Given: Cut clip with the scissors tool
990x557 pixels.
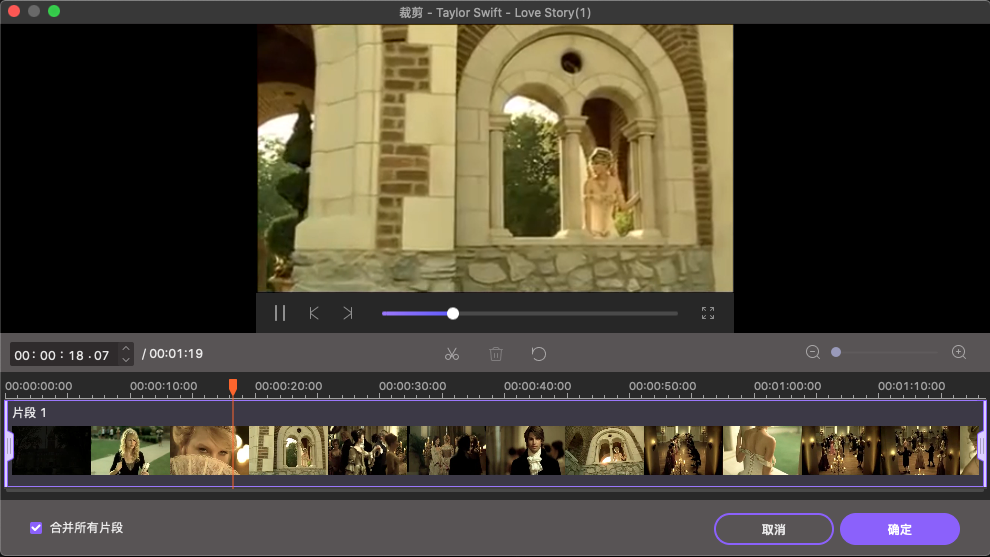Looking at the screenshot, I should point(452,354).
